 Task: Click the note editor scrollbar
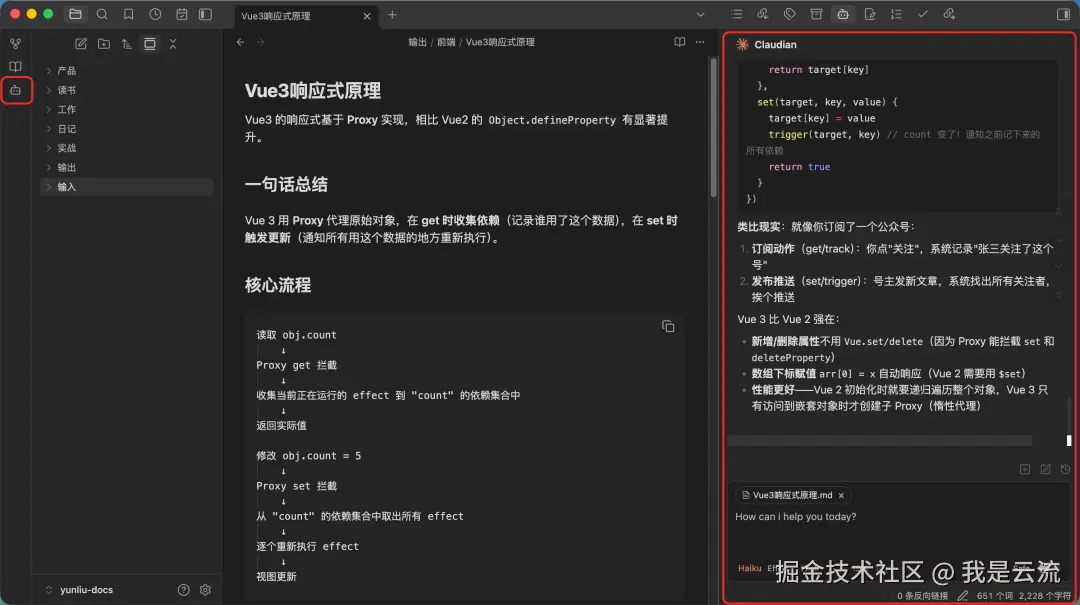click(x=713, y=127)
